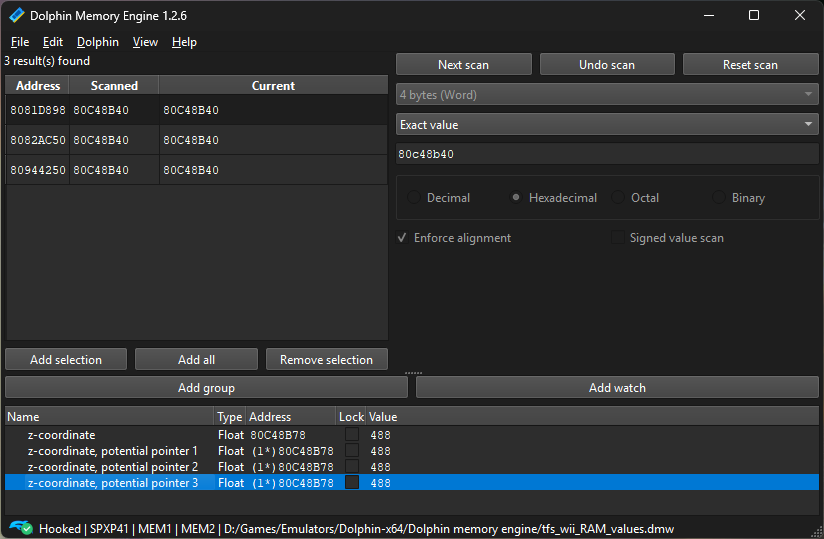Toggle lock checkbox for z-coordinate watch
824x539 pixels.
[352, 434]
